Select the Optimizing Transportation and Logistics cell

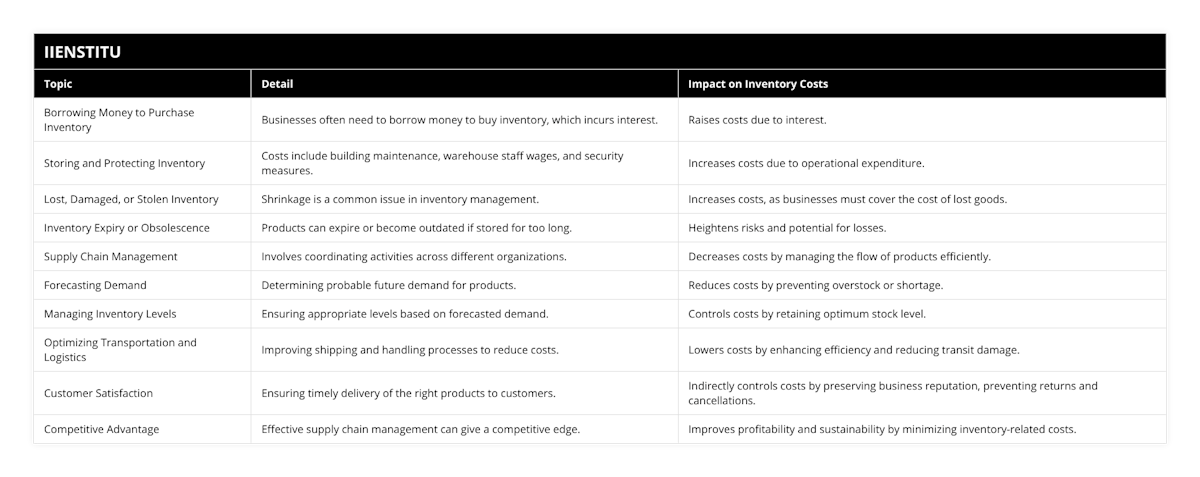[x=120, y=350]
